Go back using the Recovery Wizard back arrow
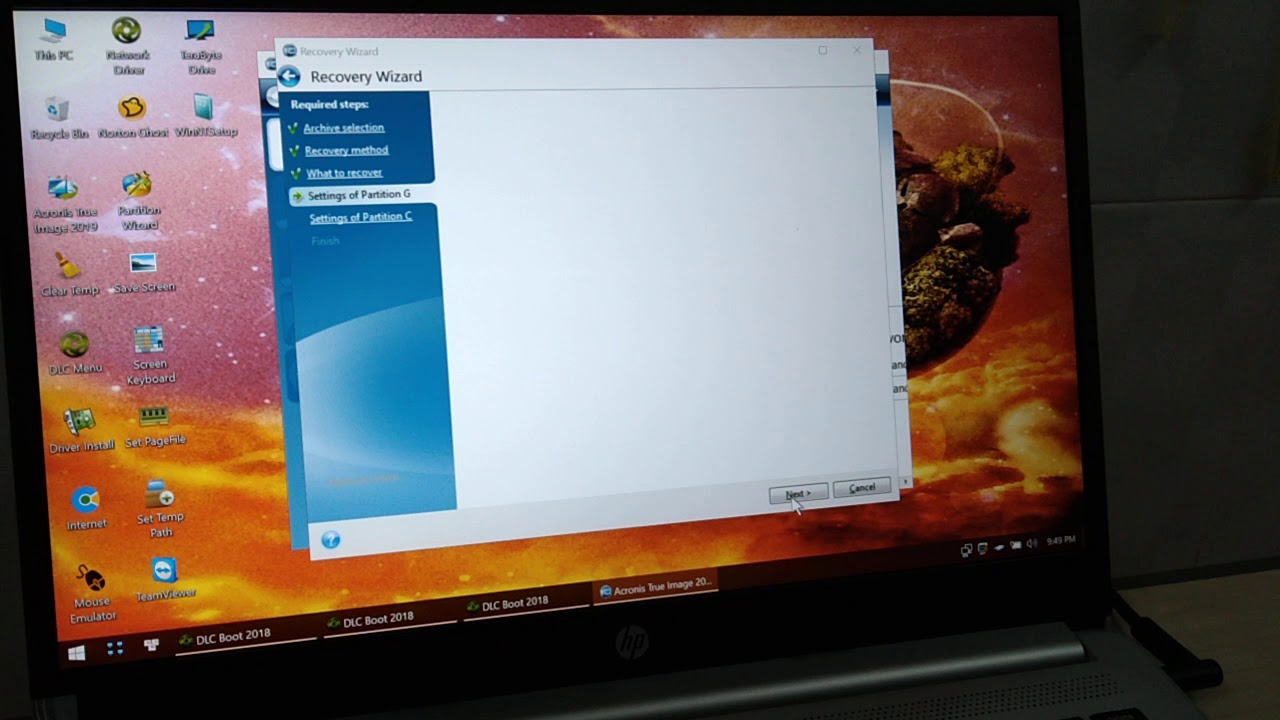 (289, 76)
